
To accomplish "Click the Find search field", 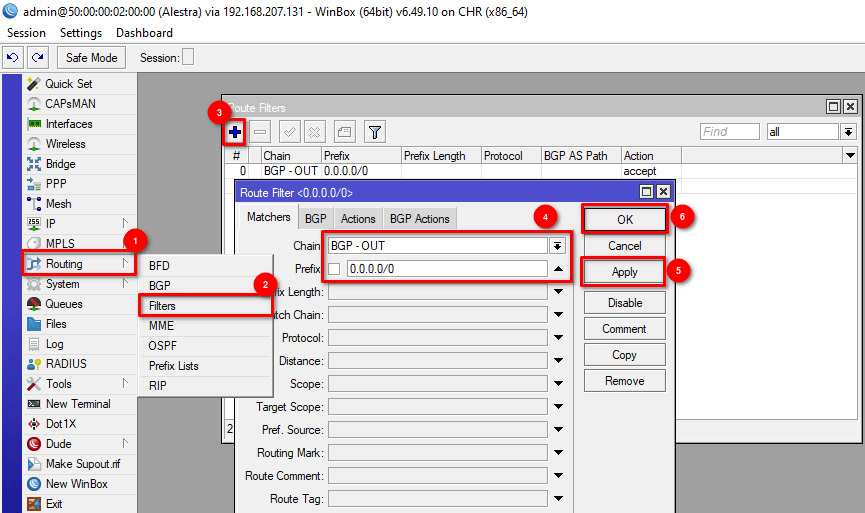I will (x=729, y=132).
